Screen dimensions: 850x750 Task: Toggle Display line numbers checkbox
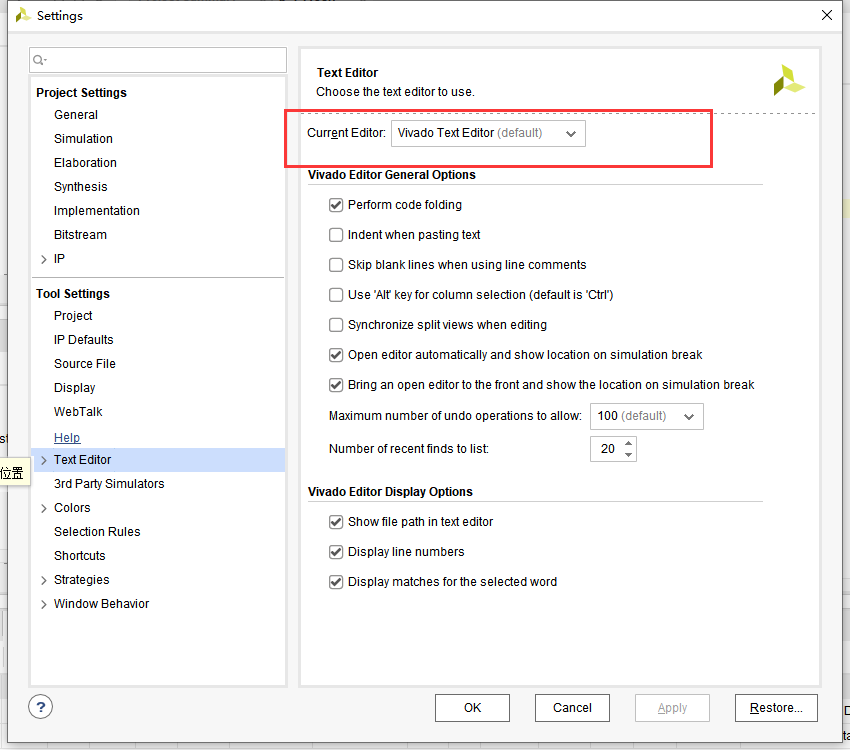coord(336,552)
